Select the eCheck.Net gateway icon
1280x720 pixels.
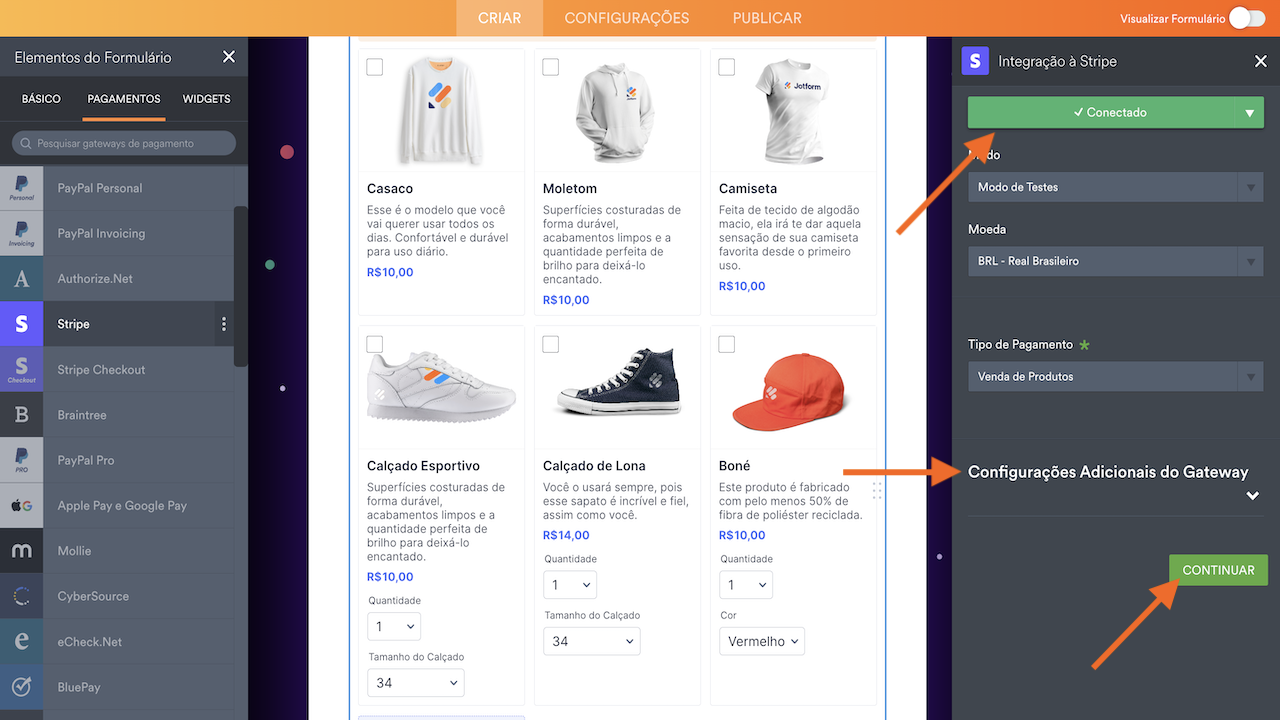(x=21, y=642)
